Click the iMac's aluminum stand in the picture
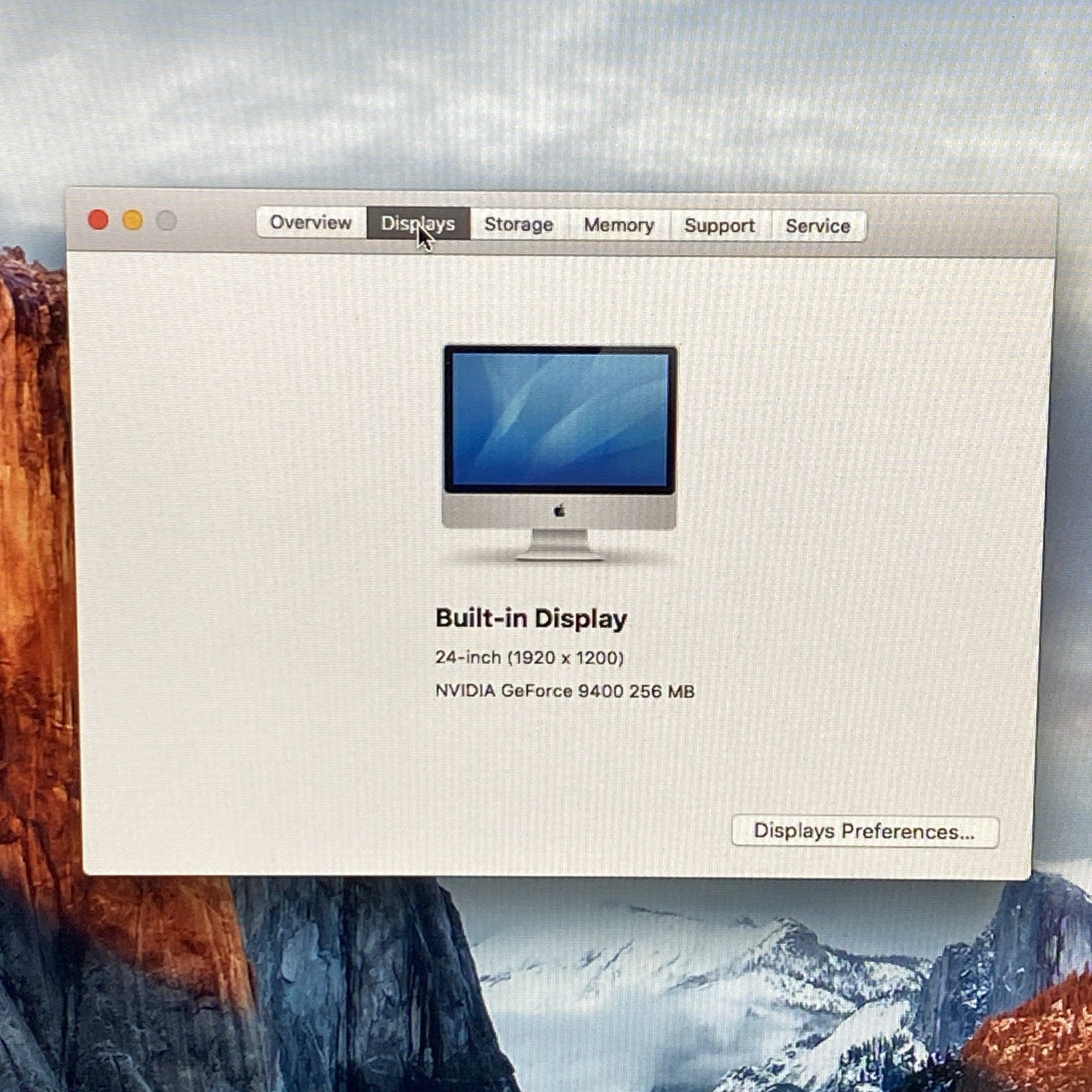1092x1092 pixels. pos(560,546)
